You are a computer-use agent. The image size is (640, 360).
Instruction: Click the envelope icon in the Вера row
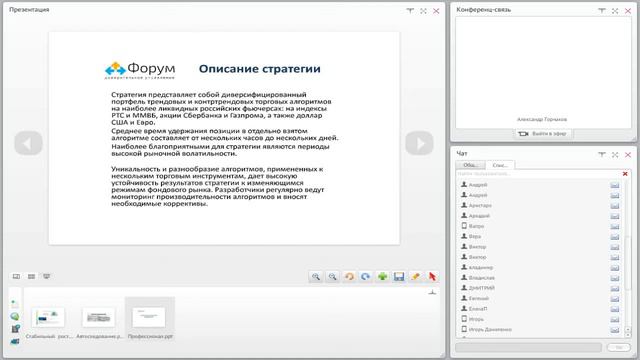pyautogui.click(x=615, y=237)
